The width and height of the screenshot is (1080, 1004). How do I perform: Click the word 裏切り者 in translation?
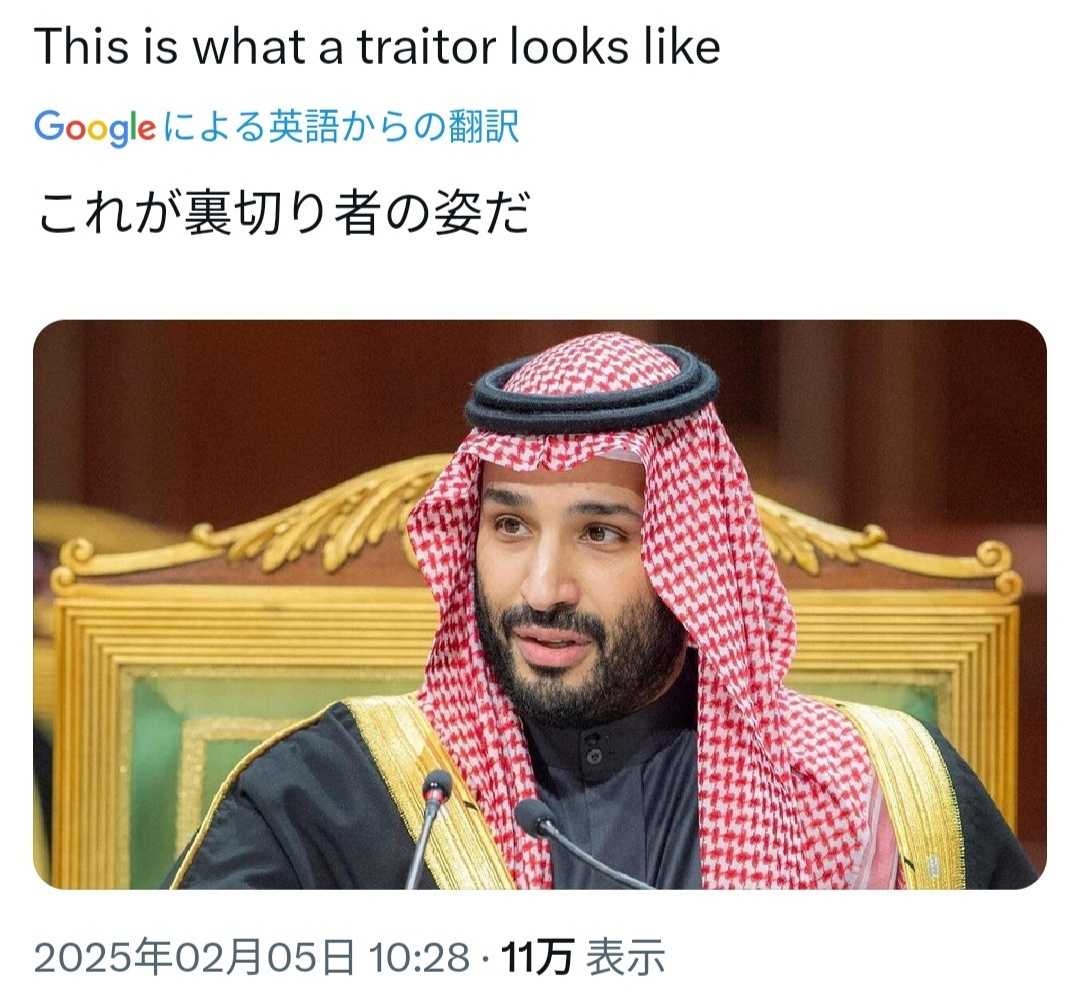tap(279, 211)
